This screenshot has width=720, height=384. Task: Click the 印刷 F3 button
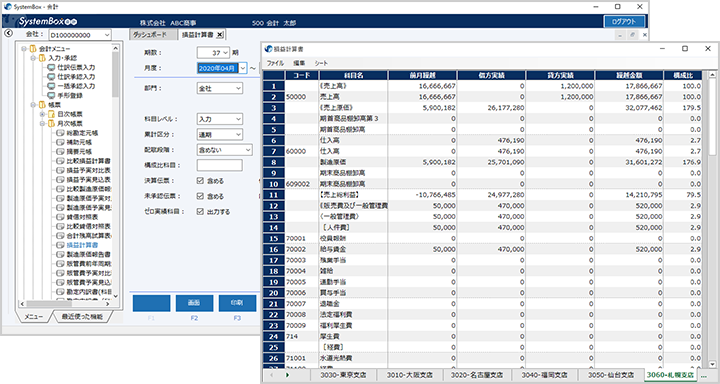tap(237, 303)
